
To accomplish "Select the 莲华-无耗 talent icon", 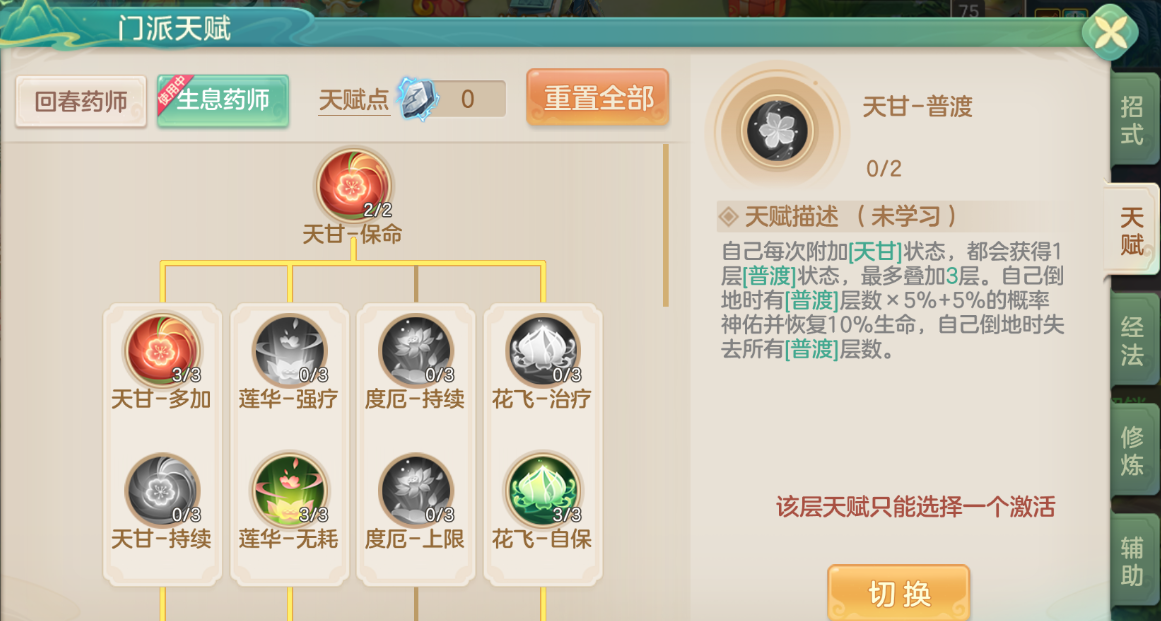I will tap(289, 490).
